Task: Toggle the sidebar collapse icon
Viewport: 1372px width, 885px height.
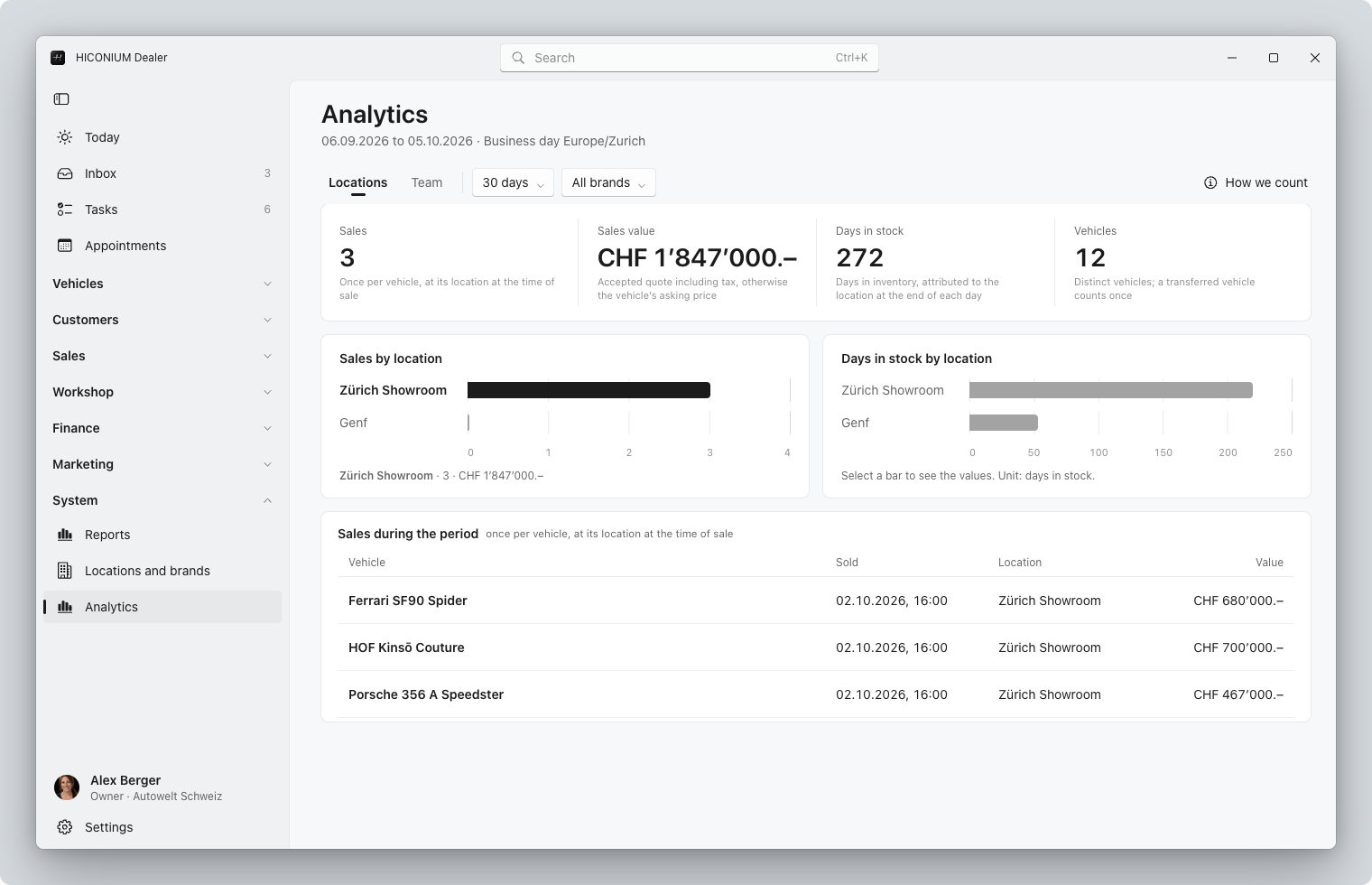Action: pyautogui.click(x=61, y=99)
